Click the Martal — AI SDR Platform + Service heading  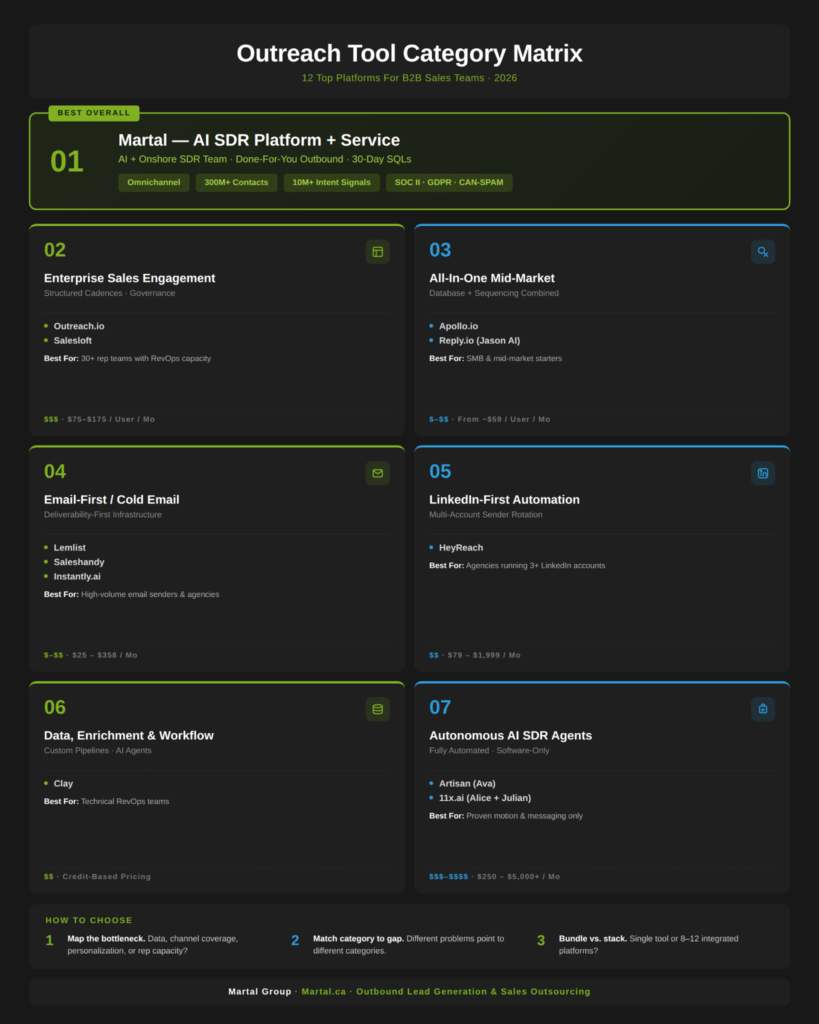pos(259,140)
